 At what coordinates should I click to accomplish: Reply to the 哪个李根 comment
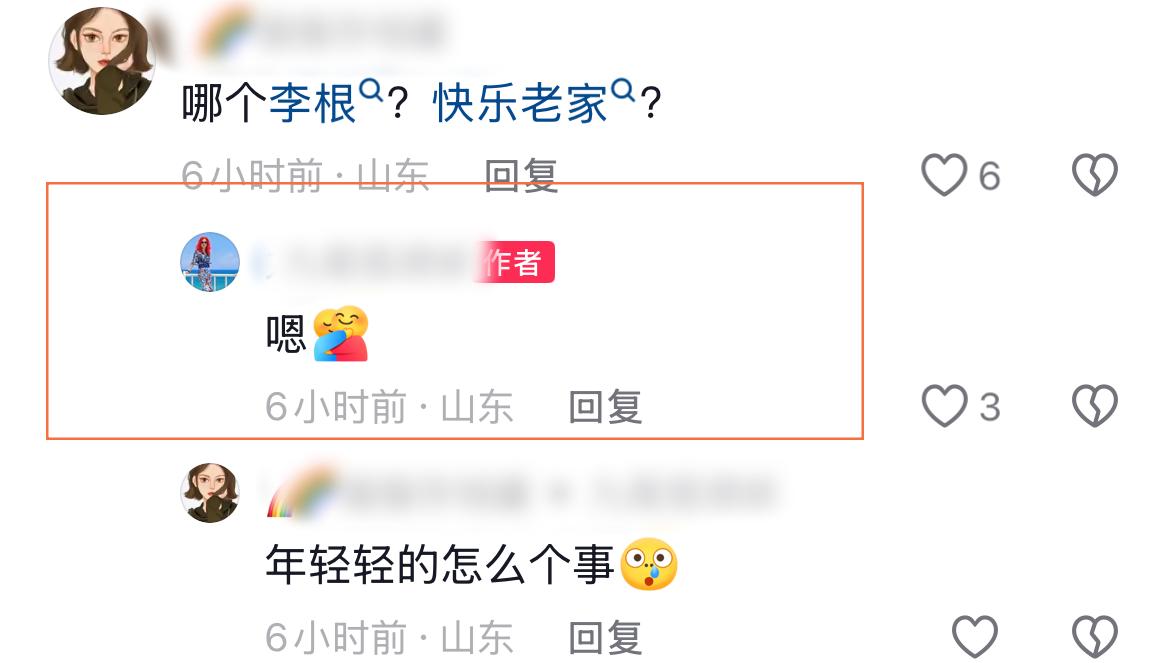[521, 176]
